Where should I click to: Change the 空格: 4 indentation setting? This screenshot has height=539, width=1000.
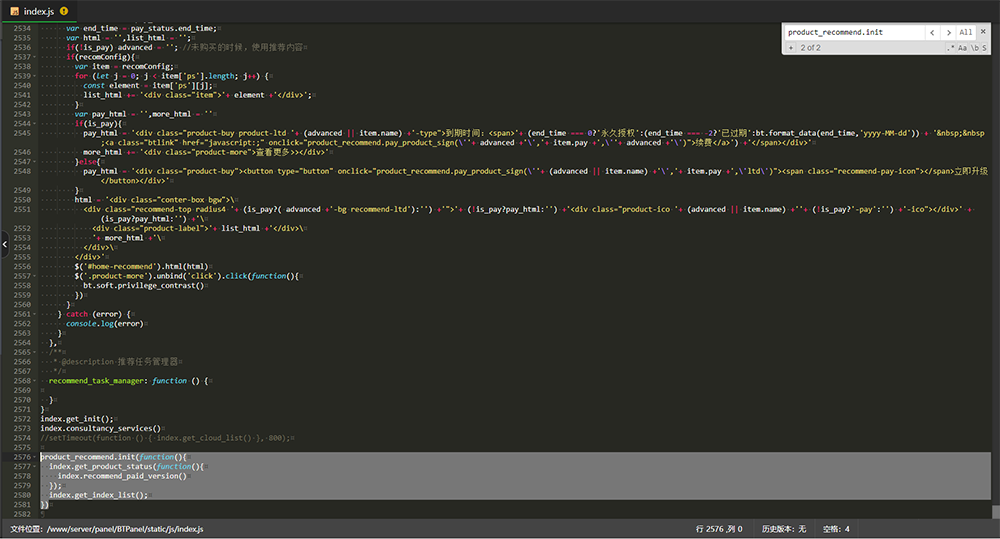click(836, 528)
